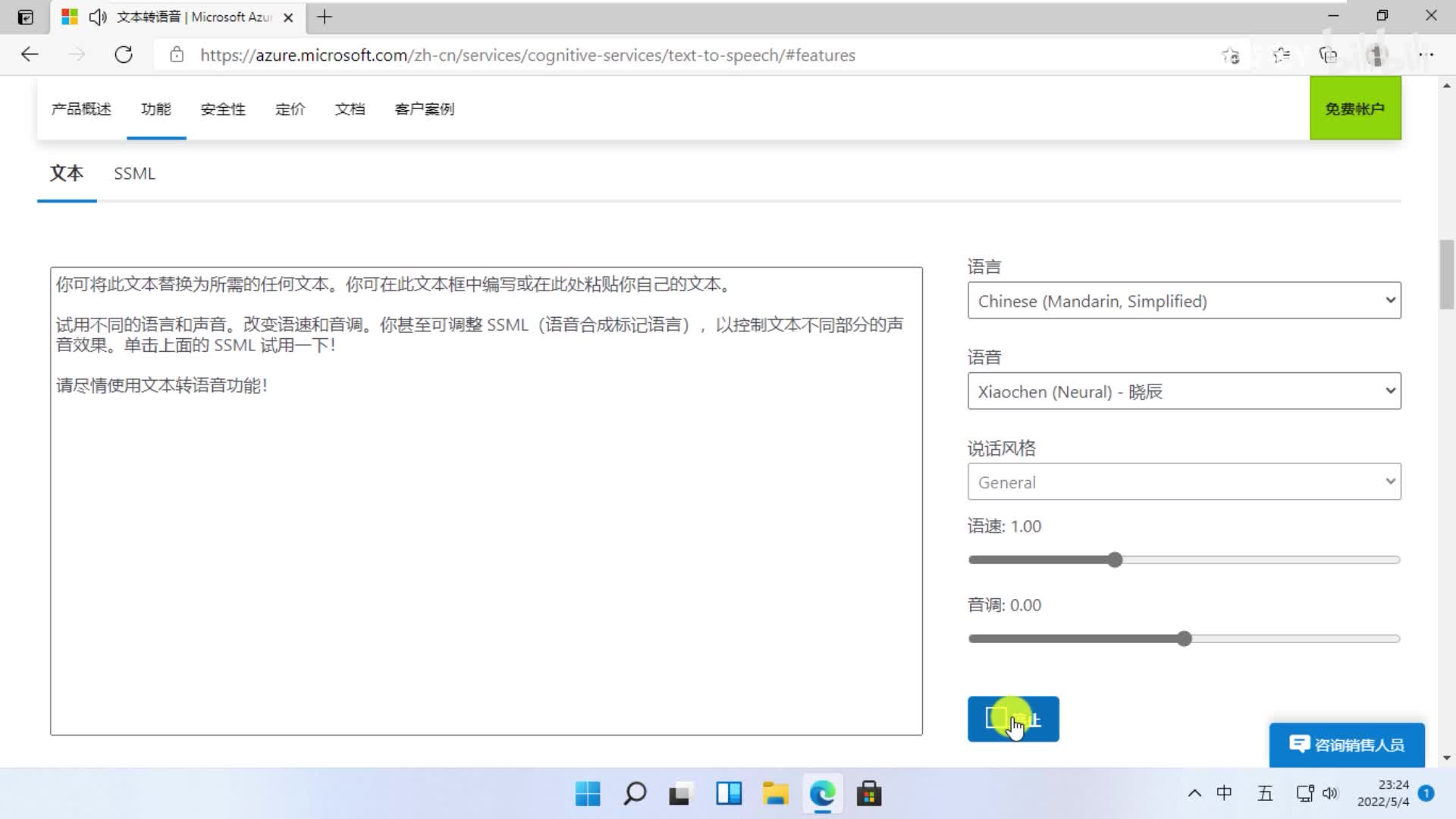Viewport: 1456px width, 819px height.
Task: Open File Explorer from taskbar
Action: pyautogui.click(x=775, y=794)
